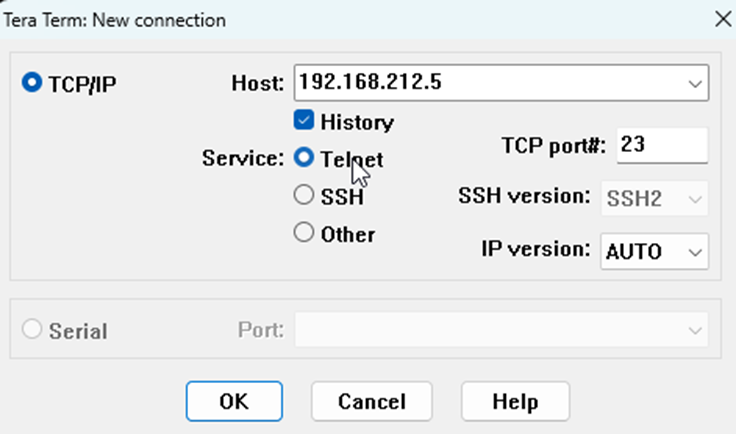Click the Cancel button
The image size is (736, 434).
[x=372, y=402]
